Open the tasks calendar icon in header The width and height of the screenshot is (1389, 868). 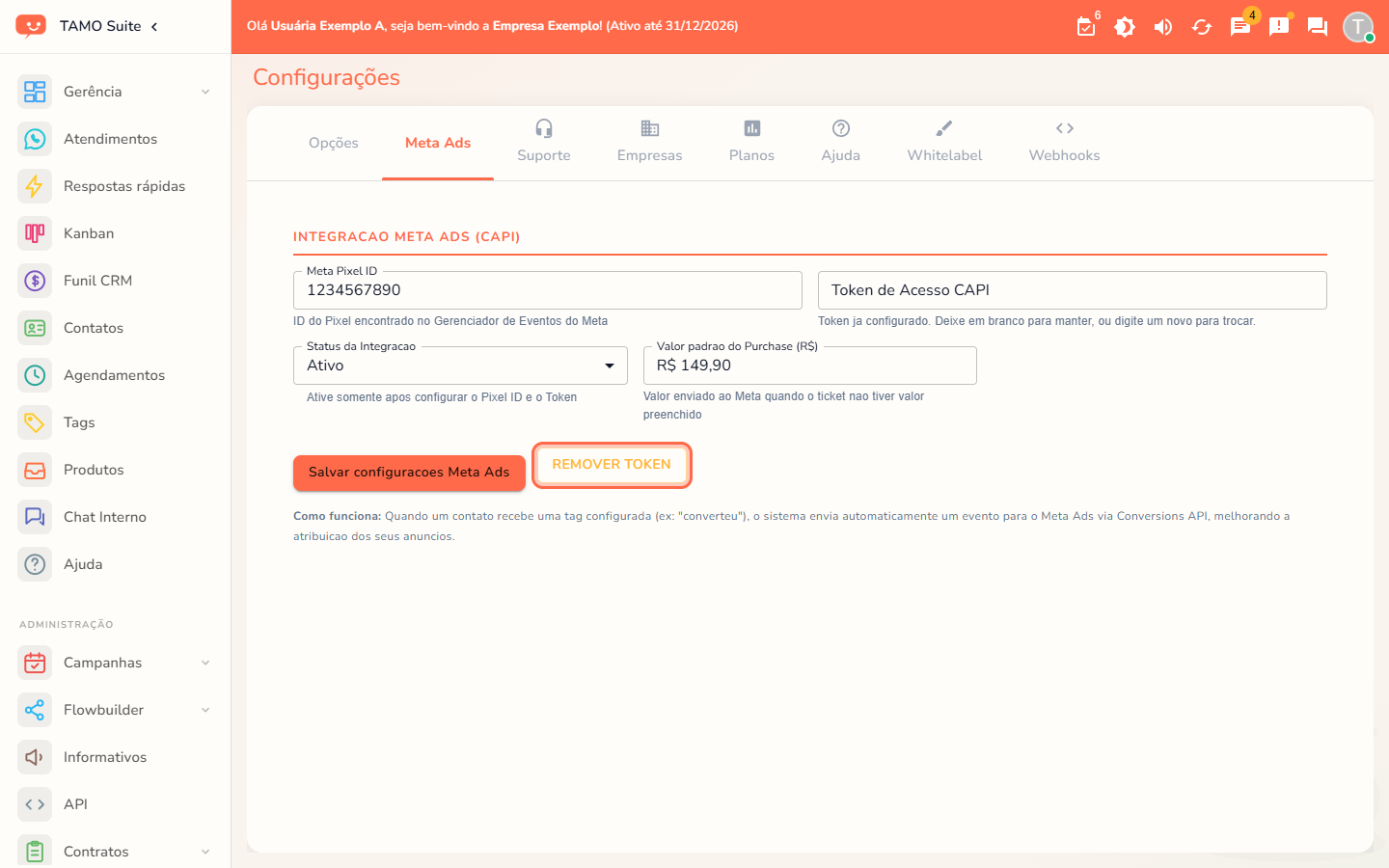[x=1086, y=27]
